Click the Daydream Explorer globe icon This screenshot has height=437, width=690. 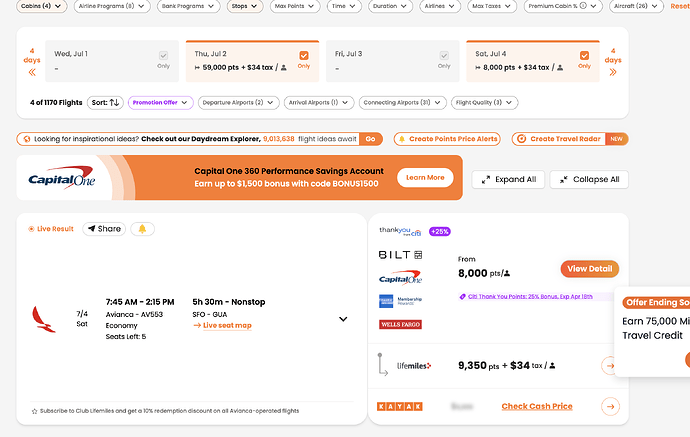(x=27, y=139)
